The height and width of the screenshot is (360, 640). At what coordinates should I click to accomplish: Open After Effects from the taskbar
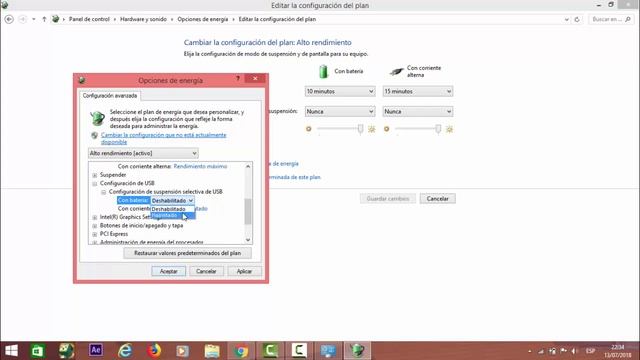[96, 350]
